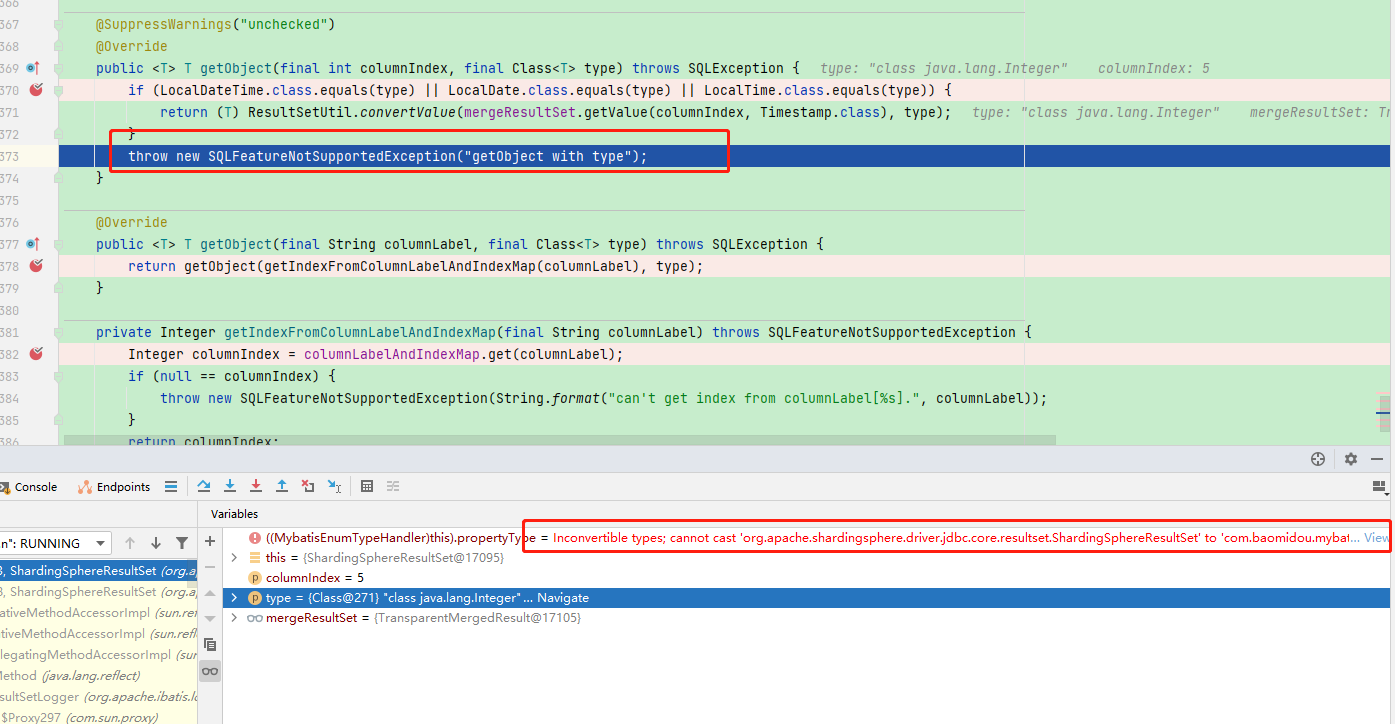Toggle the breakpoint on line 370

[37, 90]
